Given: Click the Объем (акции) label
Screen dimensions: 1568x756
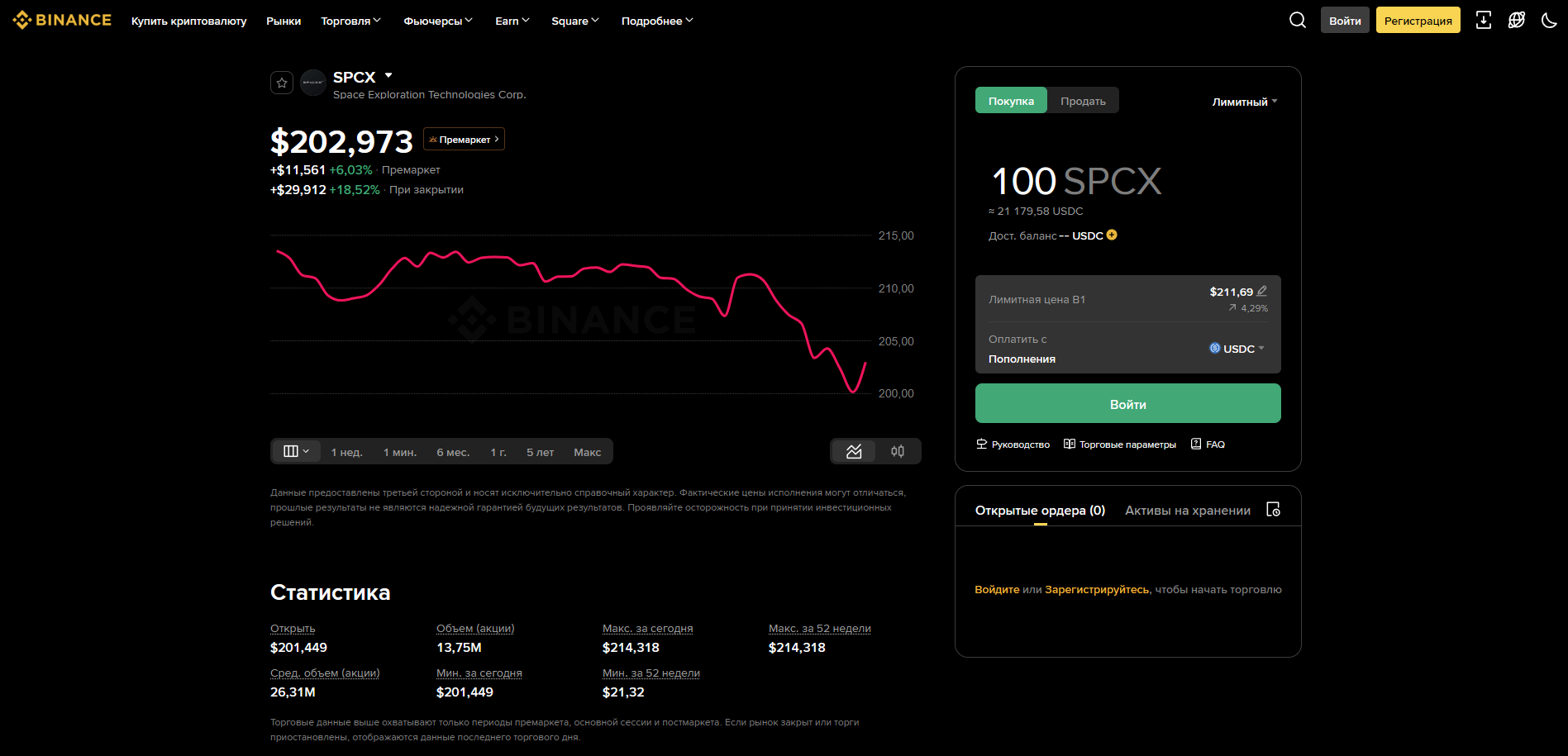Looking at the screenshot, I should (475, 629).
